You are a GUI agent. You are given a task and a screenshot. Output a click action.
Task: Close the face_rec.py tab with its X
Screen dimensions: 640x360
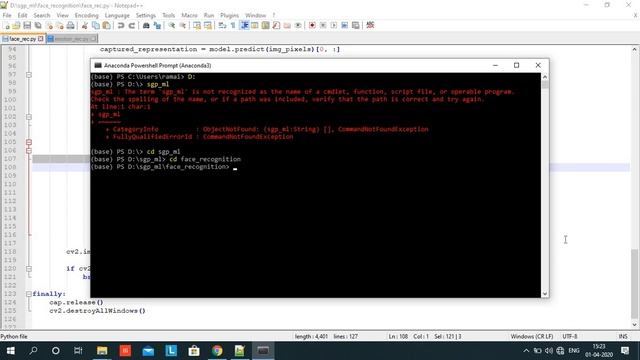click(40, 39)
